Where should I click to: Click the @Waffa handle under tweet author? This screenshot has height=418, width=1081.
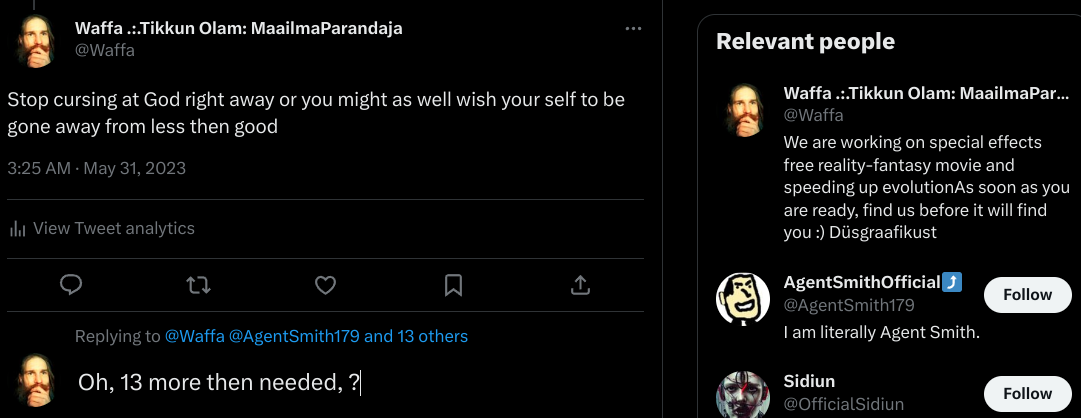click(x=105, y=50)
